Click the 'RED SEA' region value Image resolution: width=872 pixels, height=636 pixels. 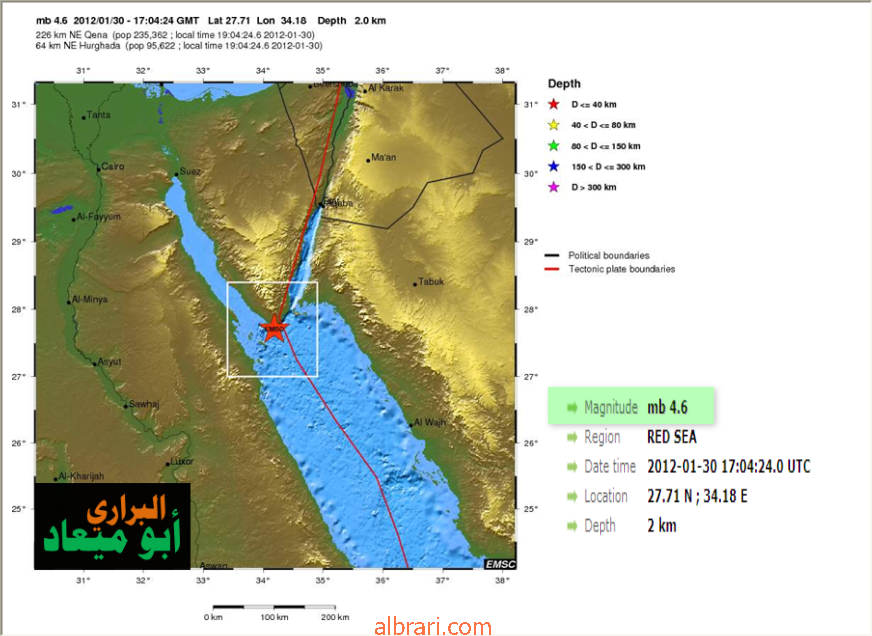point(672,438)
